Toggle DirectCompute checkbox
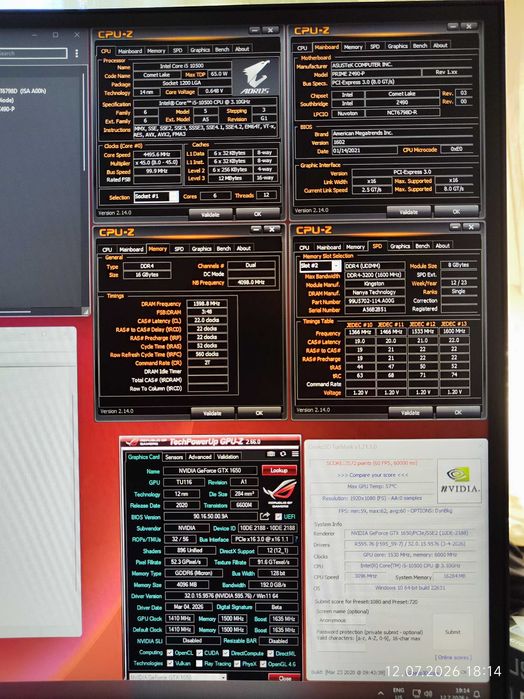The width and height of the screenshot is (524, 699). click(226, 653)
